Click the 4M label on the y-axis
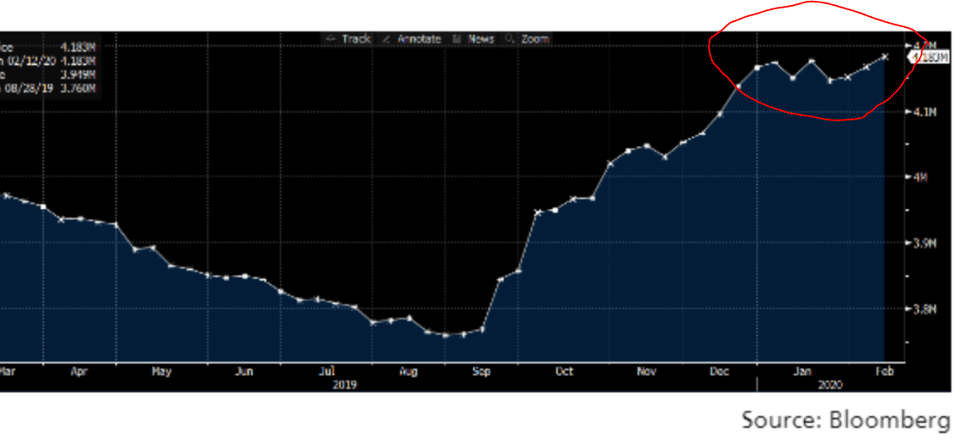Image resolution: width=975 pixels, height=444 pixels. (x=921, y=177)
